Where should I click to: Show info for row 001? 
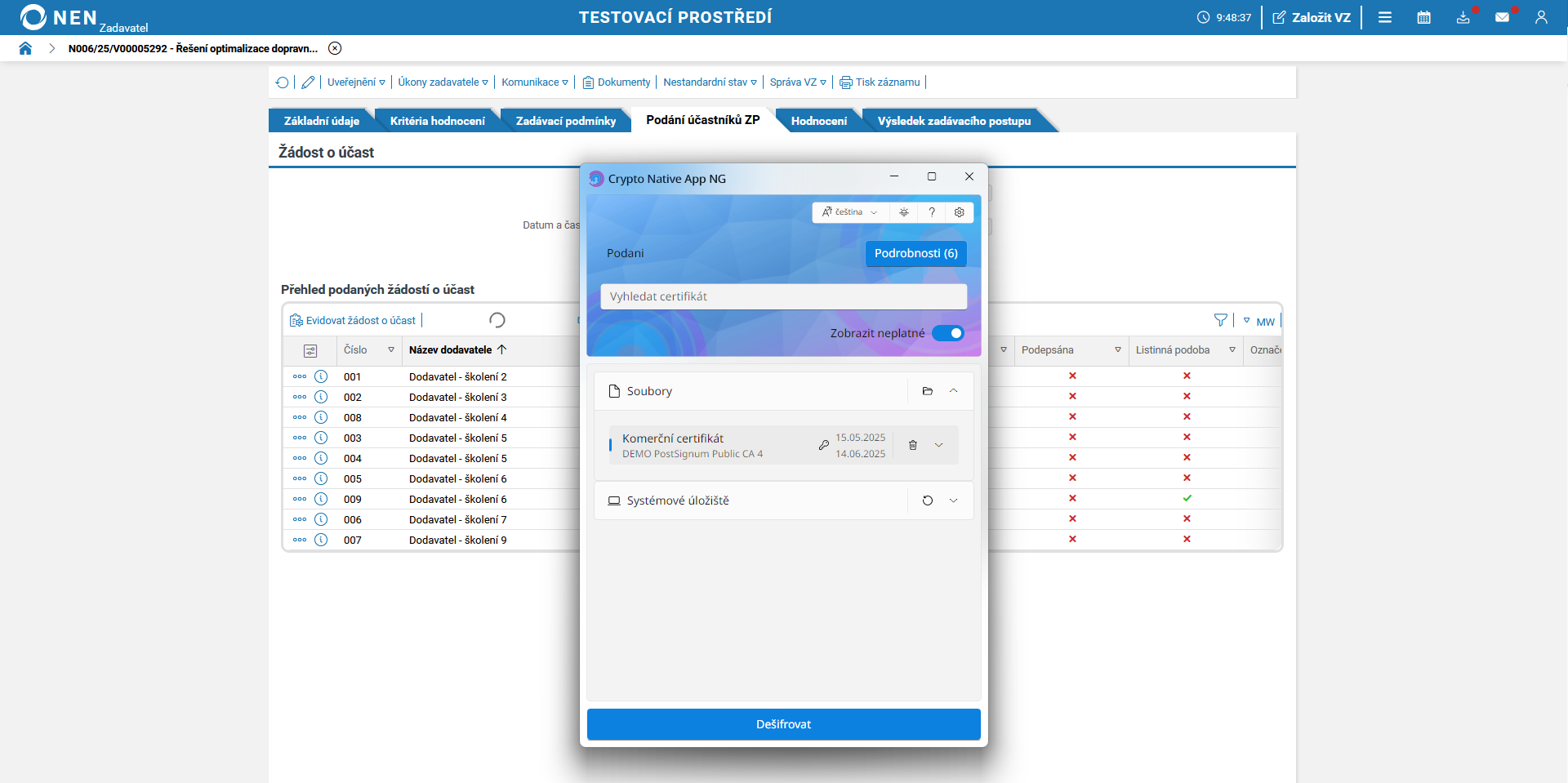pos(321,376)
